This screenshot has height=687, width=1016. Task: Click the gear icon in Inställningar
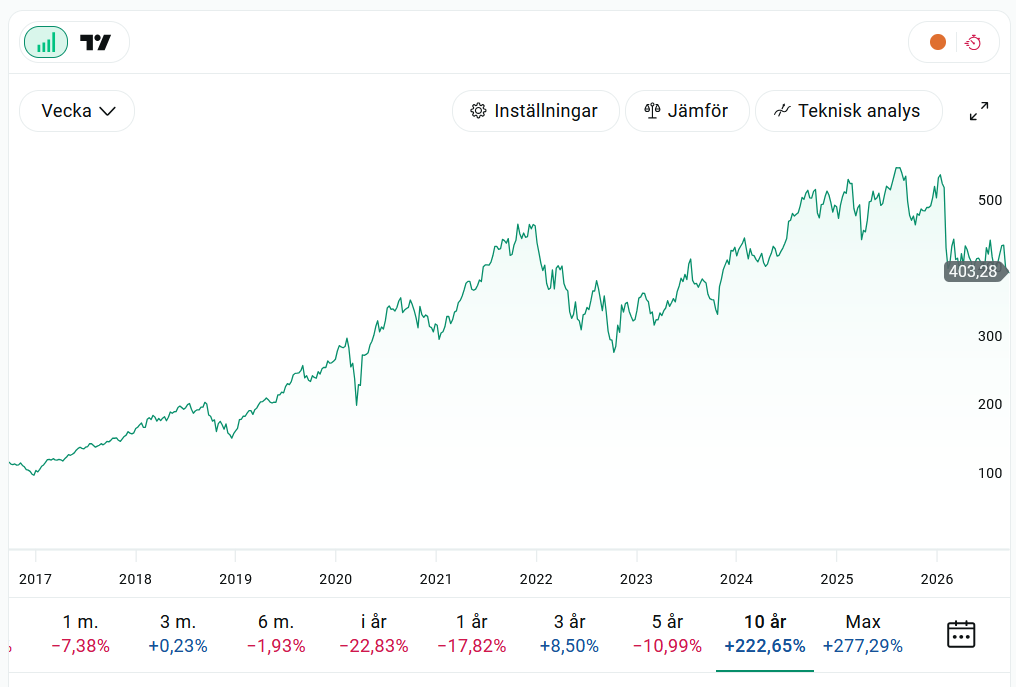click(478, 111)
